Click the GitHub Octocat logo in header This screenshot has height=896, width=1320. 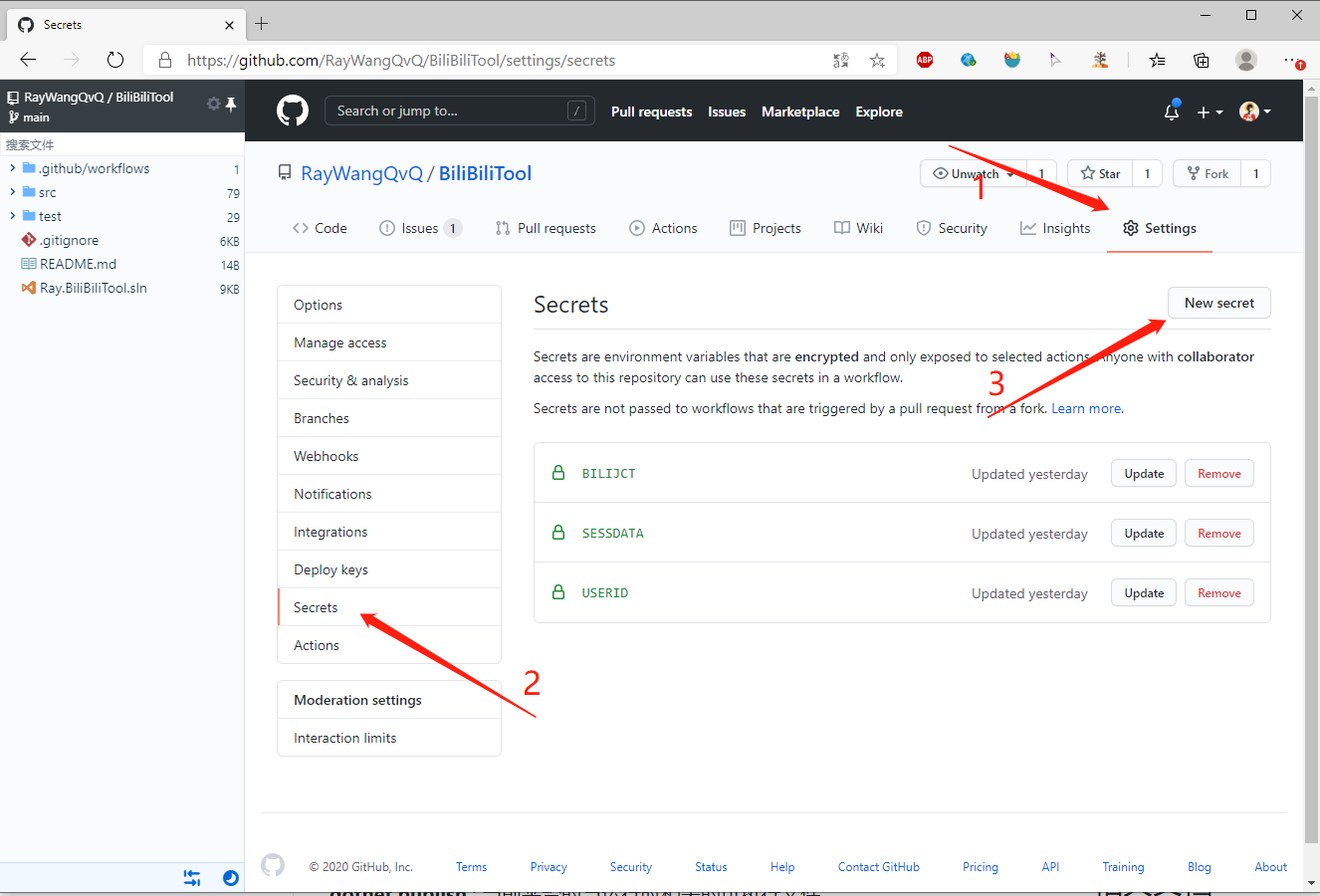[293, 111]
